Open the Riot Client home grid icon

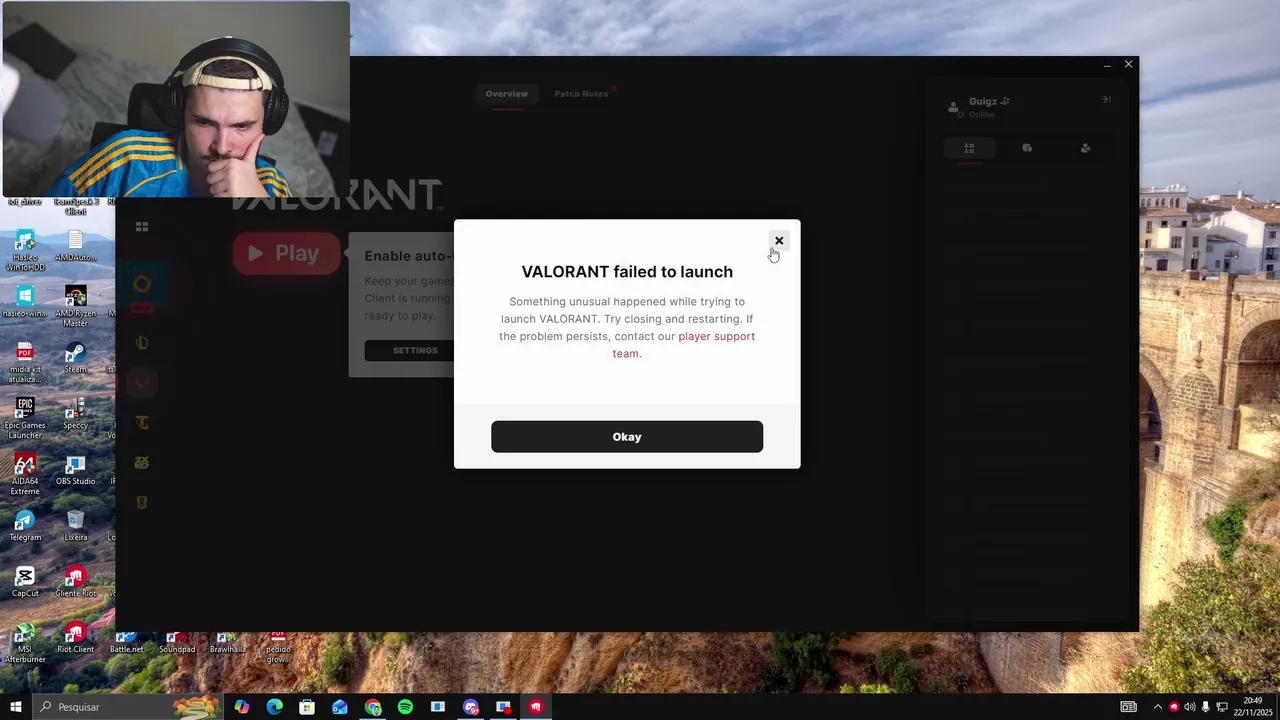click(142, 227)
